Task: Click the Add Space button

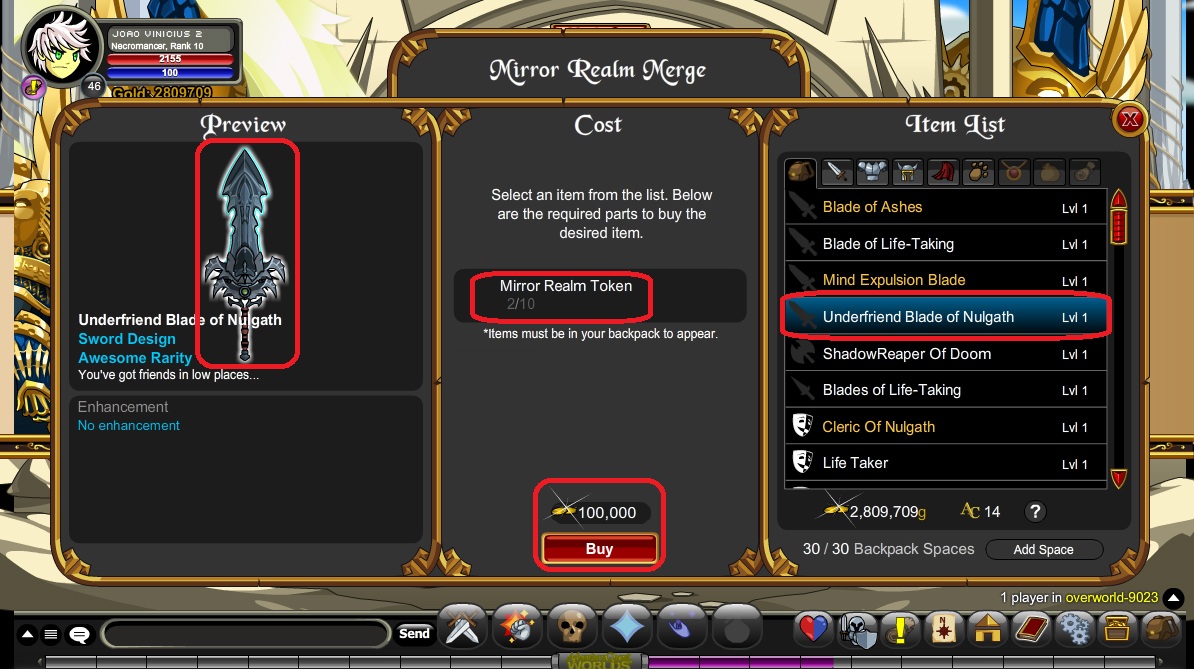Action: click(x=1043, y=550)
